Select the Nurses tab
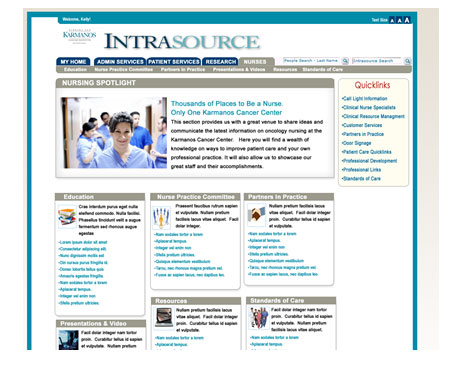 click(x=255, y=62)
